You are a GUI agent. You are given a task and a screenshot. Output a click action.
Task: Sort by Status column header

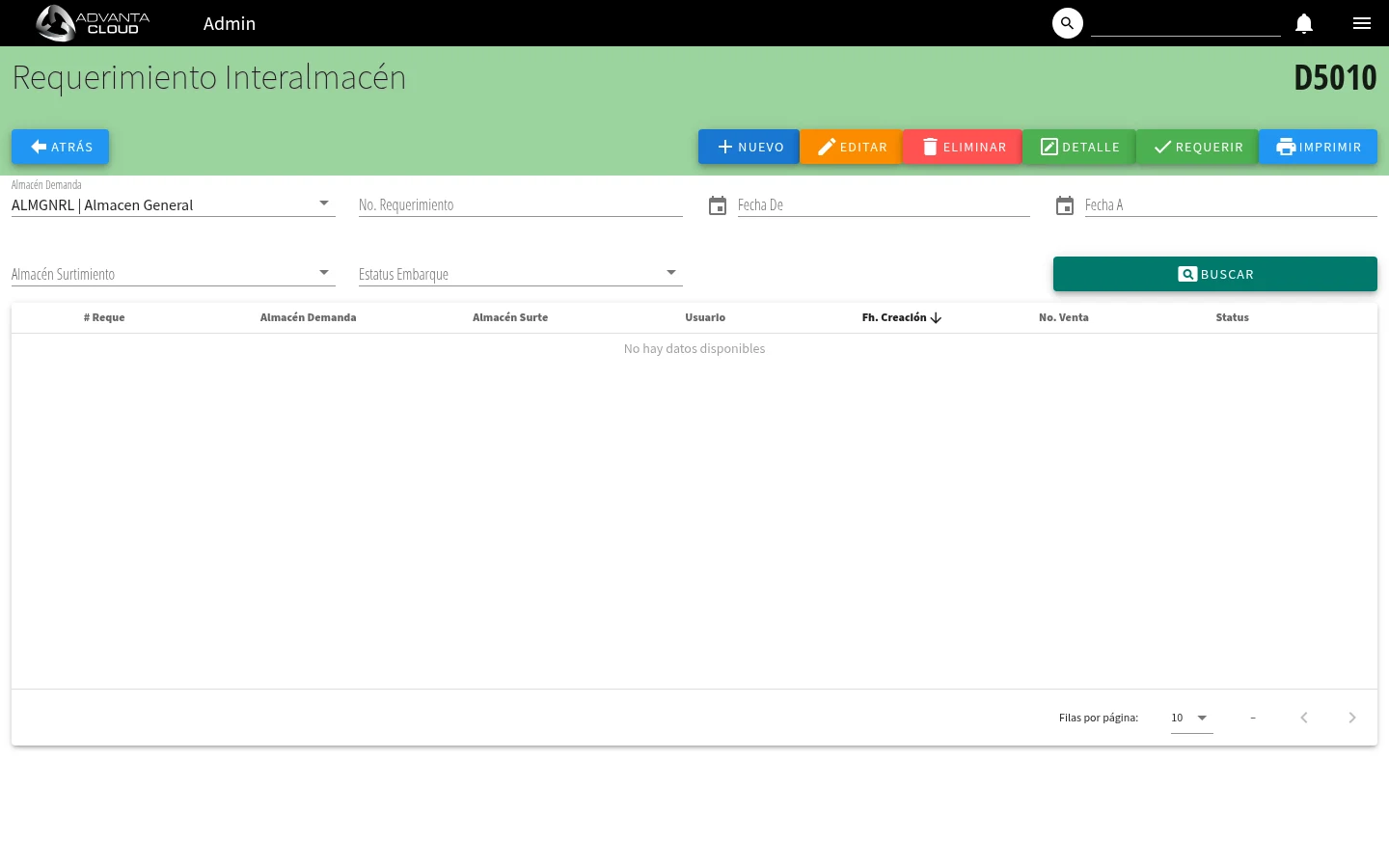tap(1232, 317)
